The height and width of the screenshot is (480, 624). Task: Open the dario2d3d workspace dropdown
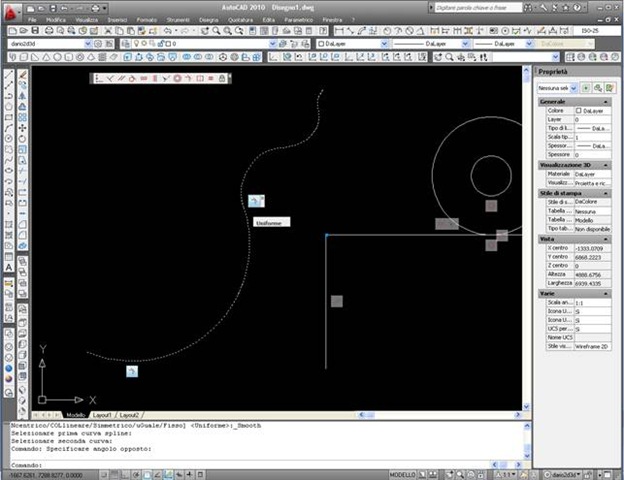pyautogui.click(x=88, y=44)
